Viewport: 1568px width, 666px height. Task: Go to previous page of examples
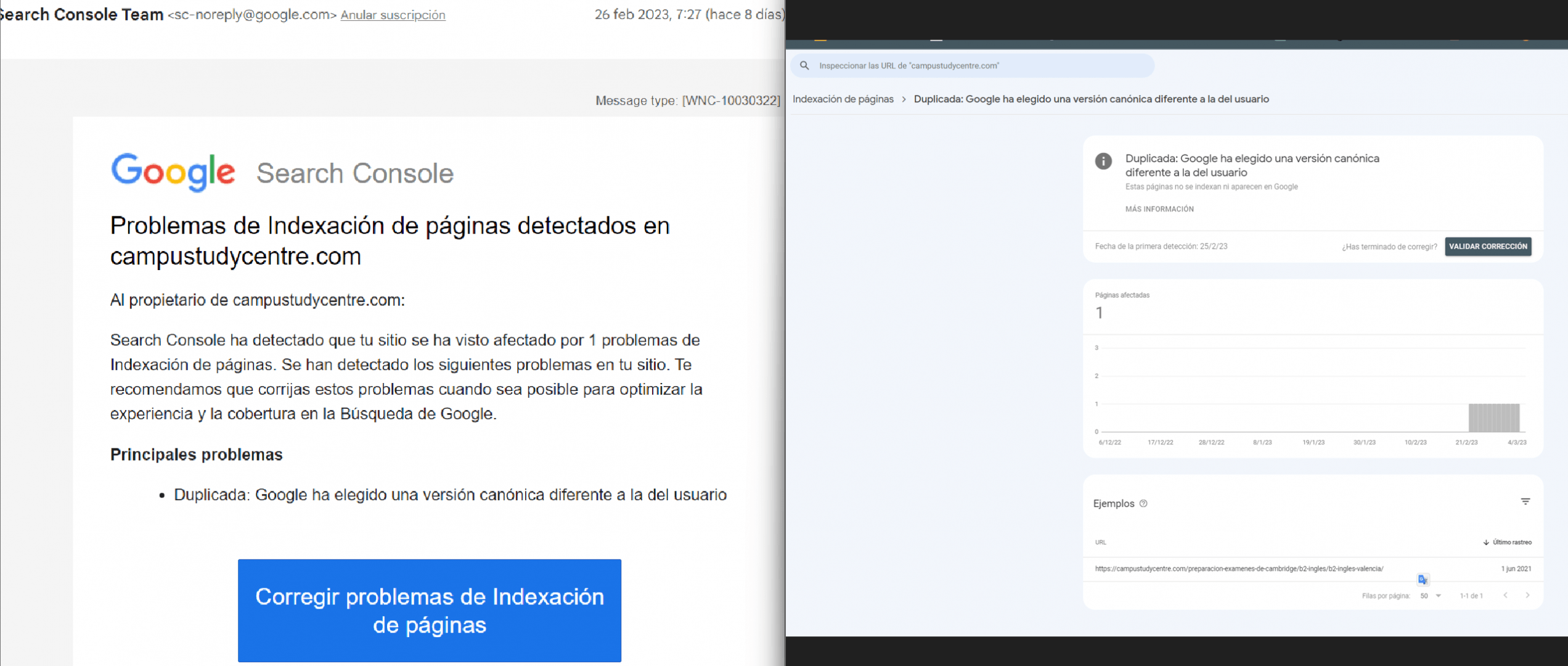point(1505,595)
